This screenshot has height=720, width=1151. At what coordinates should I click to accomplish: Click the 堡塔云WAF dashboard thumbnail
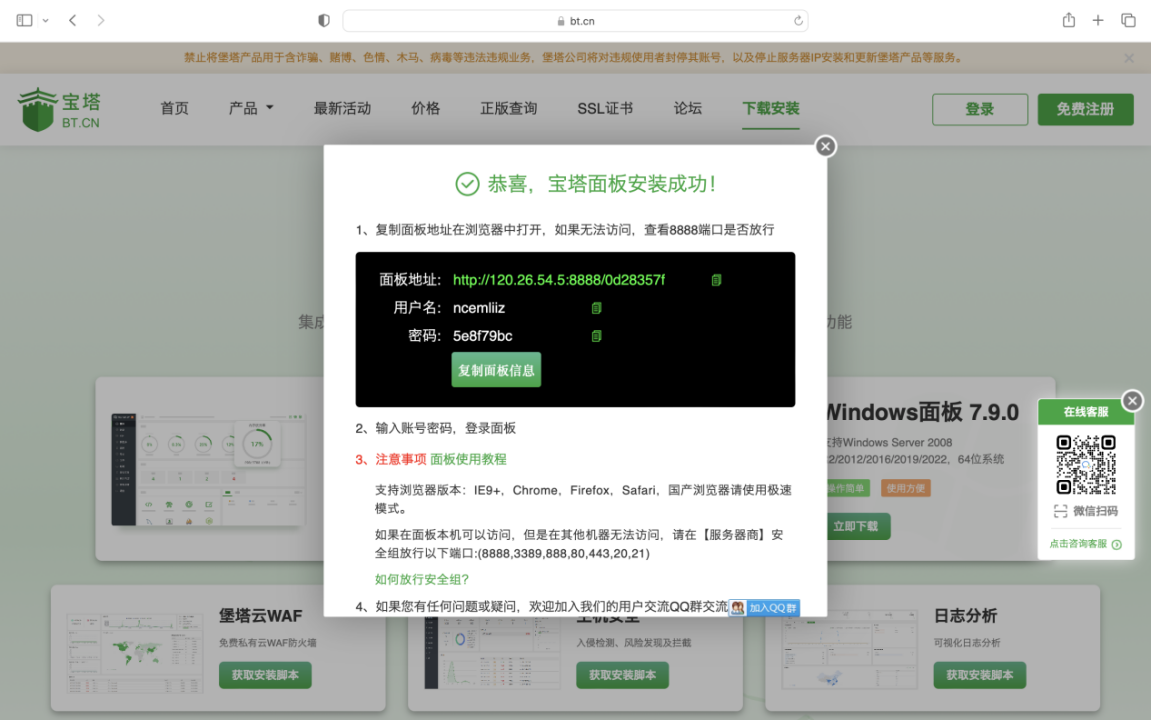tap(134, 653)
